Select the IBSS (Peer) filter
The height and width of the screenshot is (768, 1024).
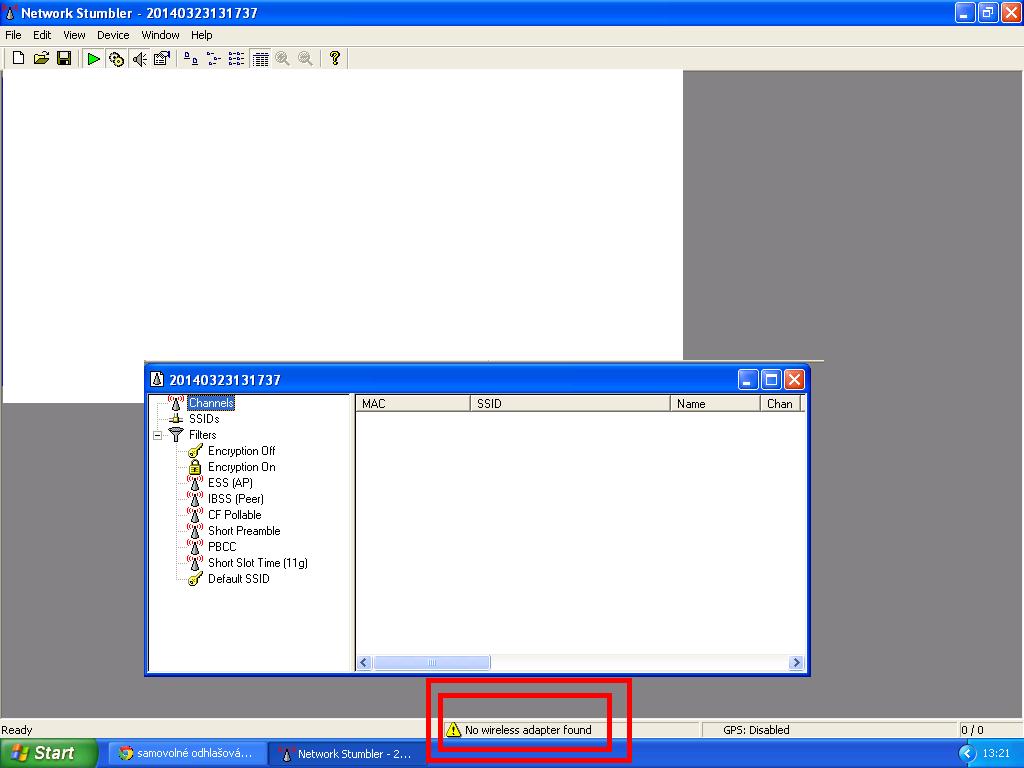pyautogui.click(x=236, y=499)
